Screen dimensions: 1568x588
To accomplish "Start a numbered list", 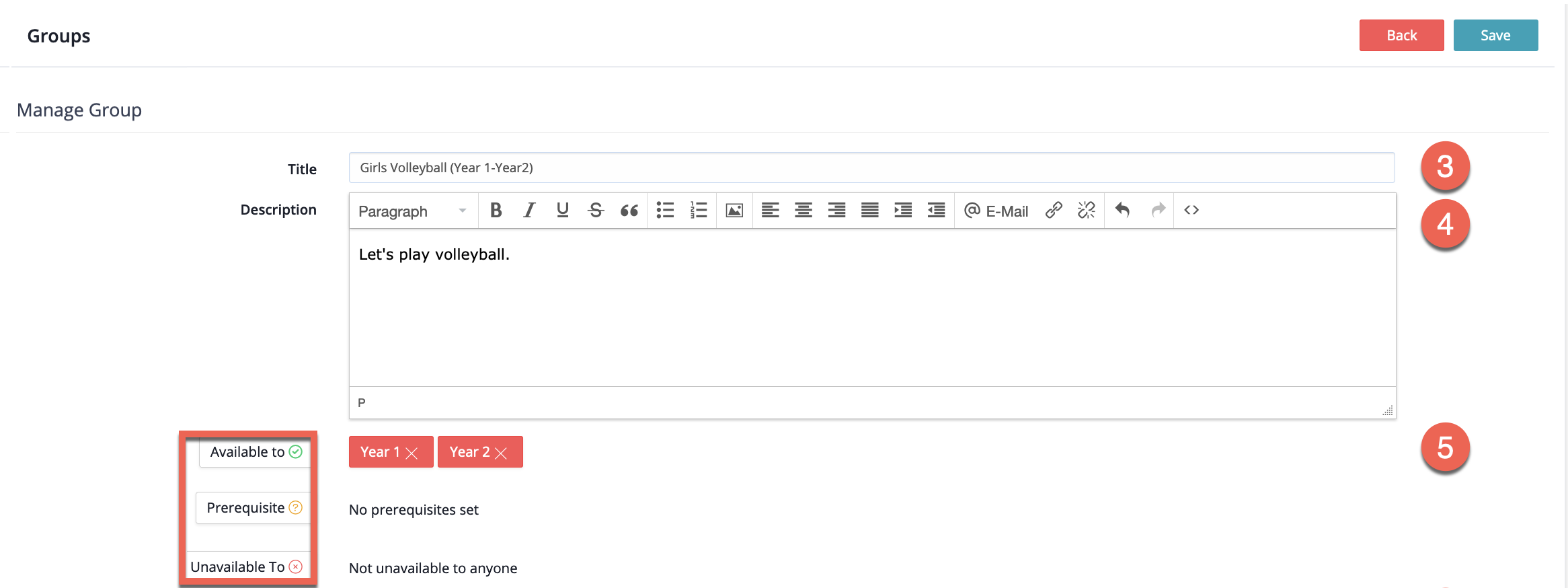I will pos(699,211).
